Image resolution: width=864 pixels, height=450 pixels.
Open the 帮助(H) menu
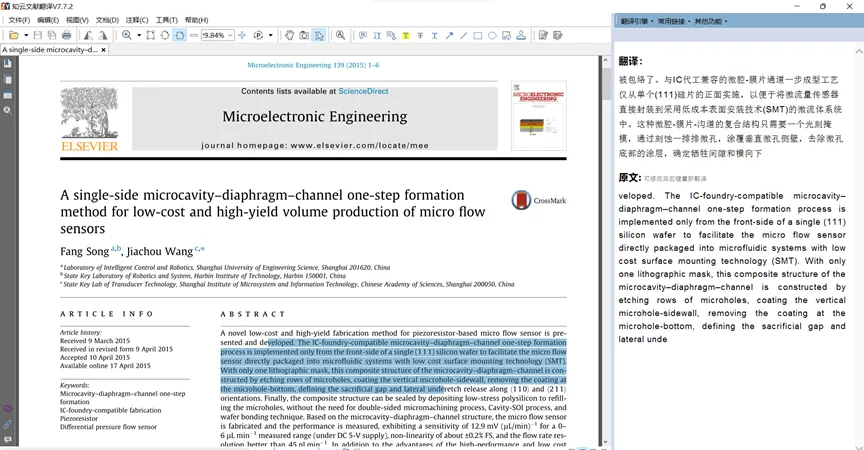pyautogui.click(x=196, y=20)
